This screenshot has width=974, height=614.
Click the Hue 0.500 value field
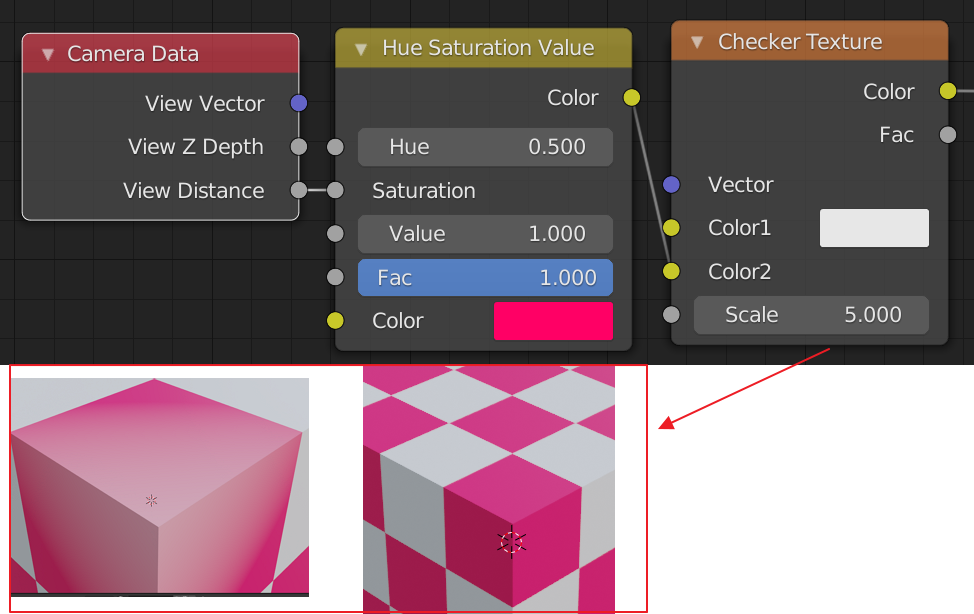(x=485, y=147)
